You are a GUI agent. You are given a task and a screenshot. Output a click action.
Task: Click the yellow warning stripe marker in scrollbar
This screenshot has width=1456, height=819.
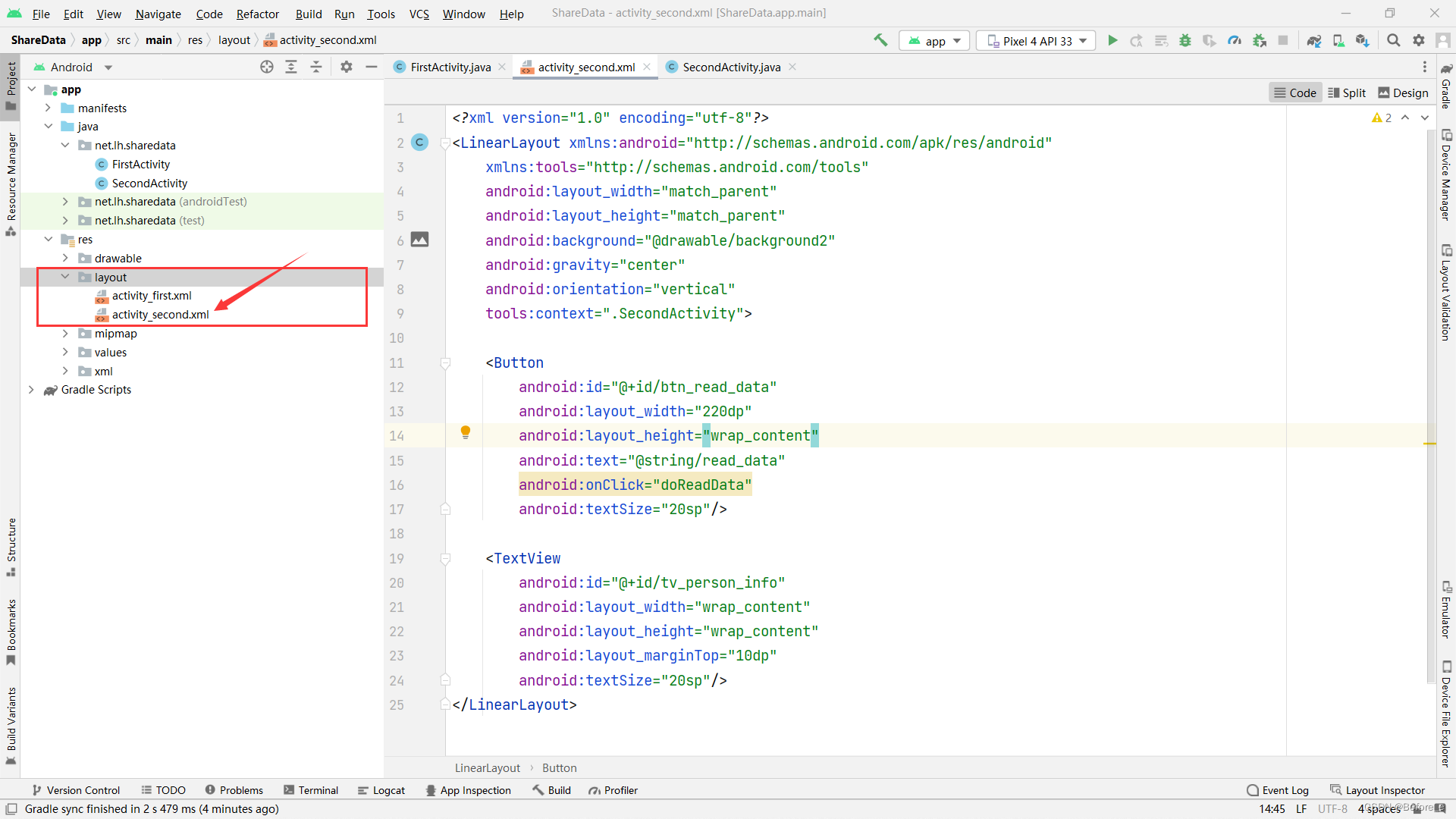[1430, 444]
